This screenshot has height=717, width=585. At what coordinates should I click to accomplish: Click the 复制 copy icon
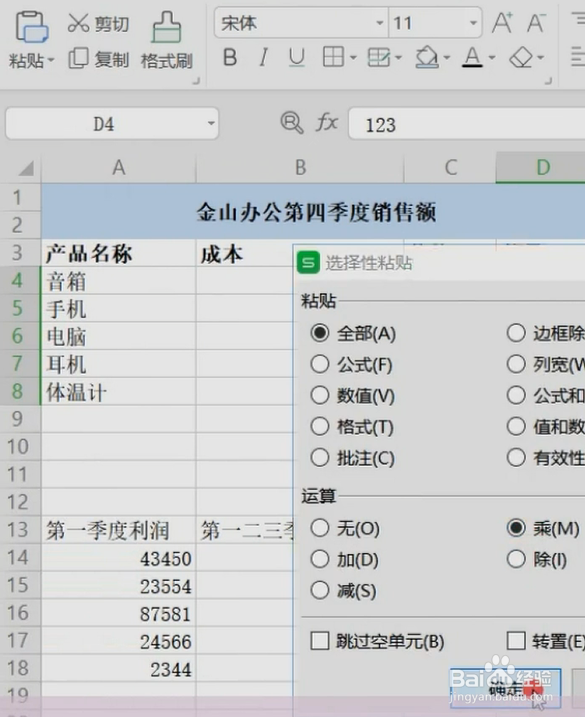(x=78, y=59)
